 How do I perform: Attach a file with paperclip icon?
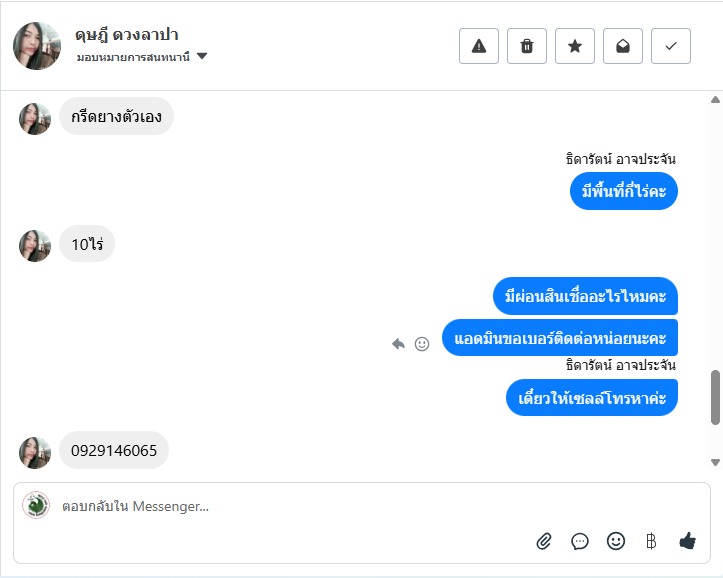click(x=544, y=541)
